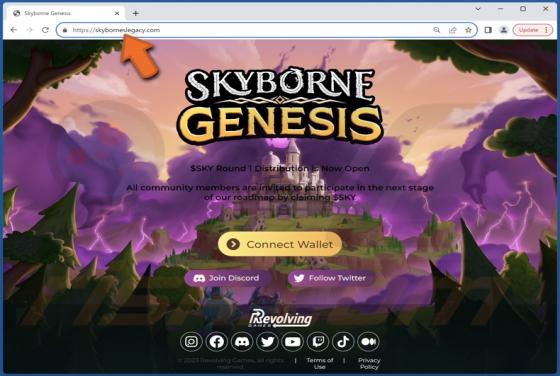Bookmark page with star icon
The width and height of the screenshot is (560, 376).
(x=468, y=30)
